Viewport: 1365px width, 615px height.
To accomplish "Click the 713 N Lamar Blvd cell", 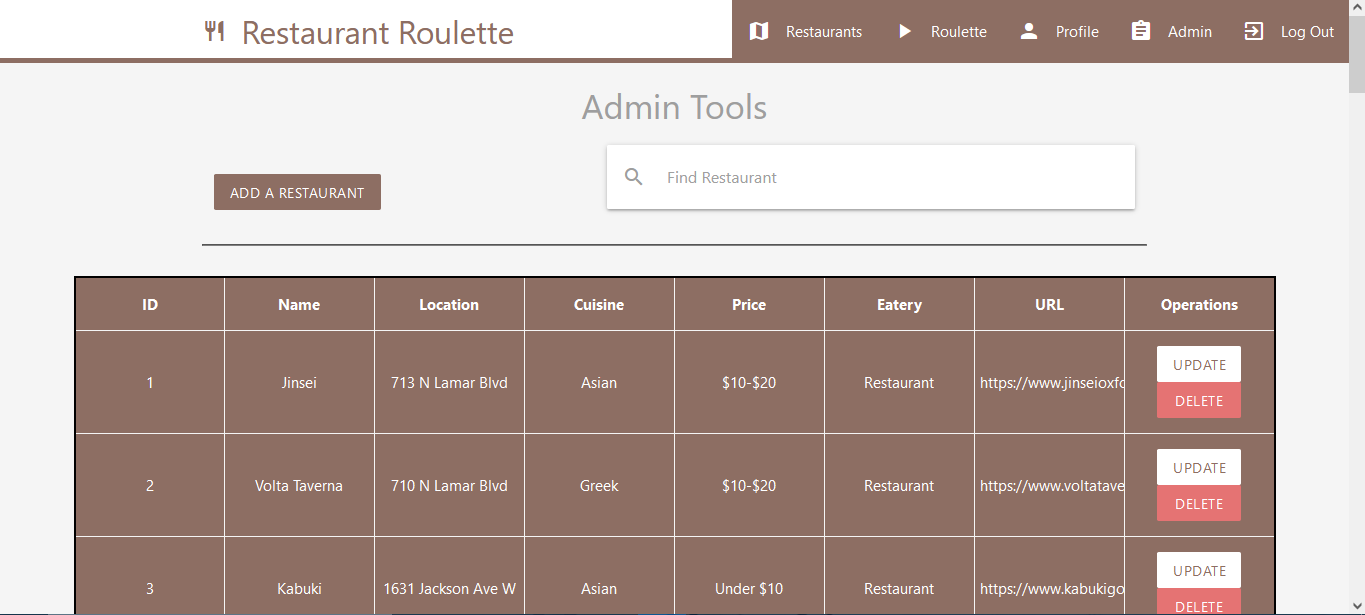I will tap(449, 382).
